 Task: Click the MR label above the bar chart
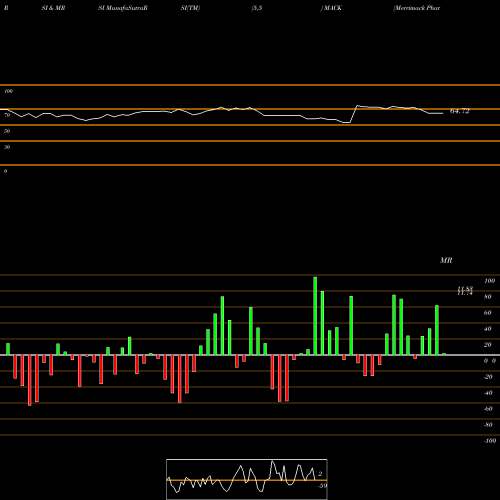point(446,260)
